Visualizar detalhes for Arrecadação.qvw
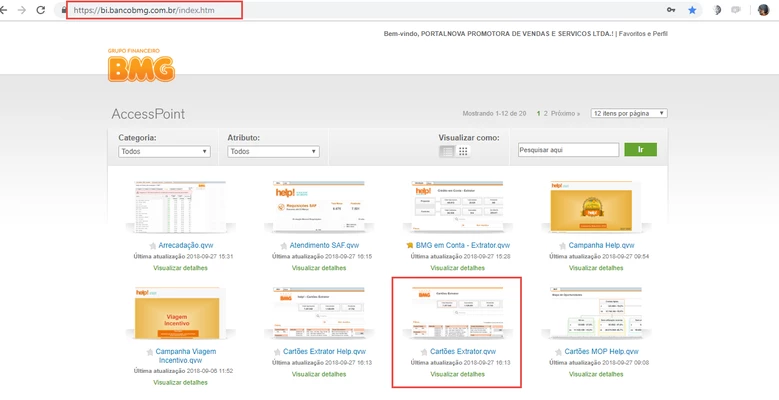 click(x=180, y=268)
